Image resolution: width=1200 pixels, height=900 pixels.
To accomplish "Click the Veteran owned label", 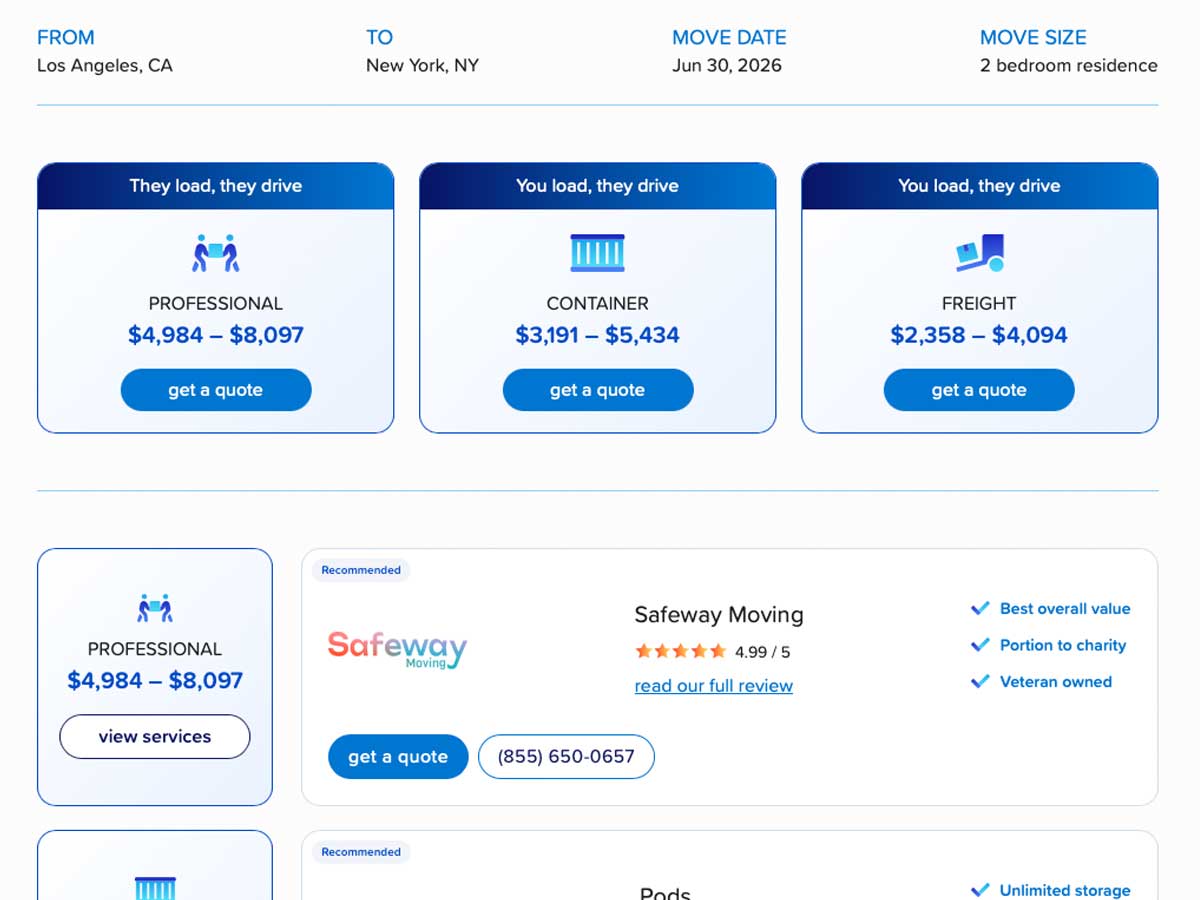I will click(1056, 682).
